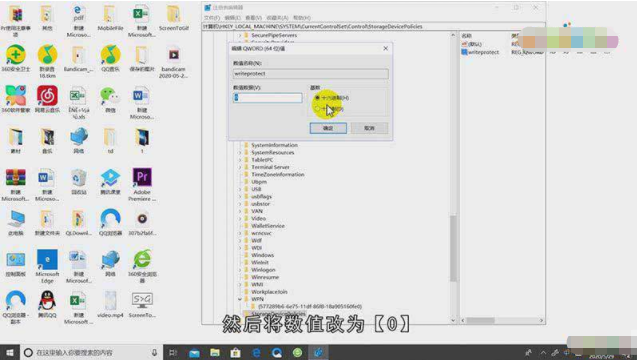Select the WorkplaceJoin tree item
The image size is (637, 360).
tap(269, 292)
